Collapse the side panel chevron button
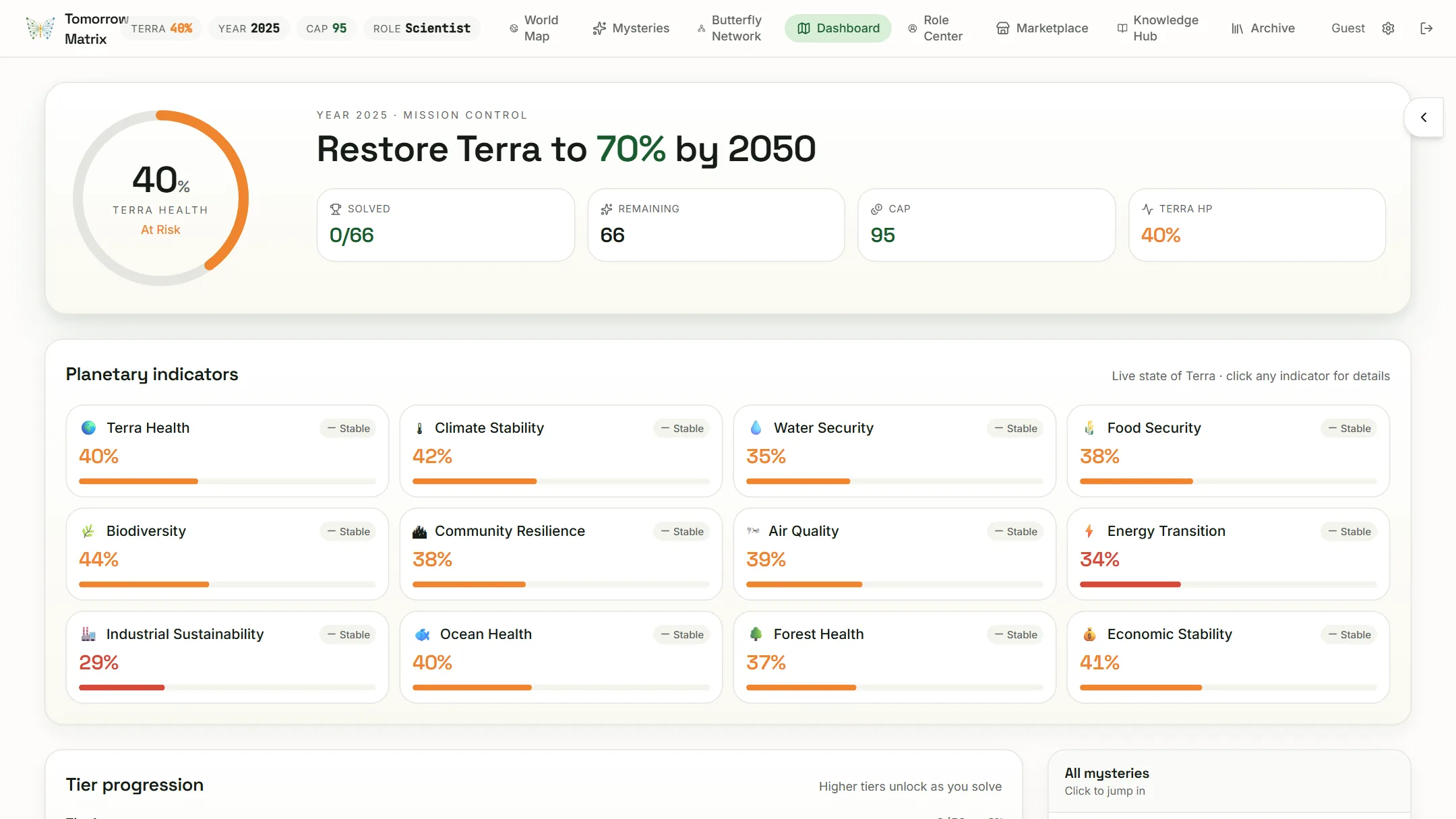This screenshot has height=819, width=1456. pos(1424,117)
